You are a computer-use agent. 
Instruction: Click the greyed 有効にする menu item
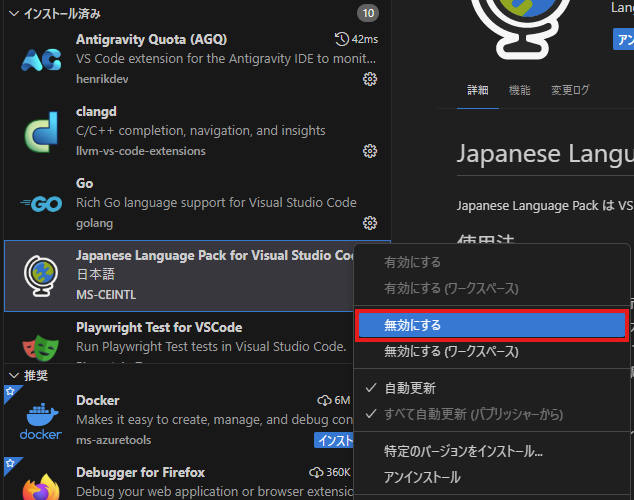coord(492,262)
